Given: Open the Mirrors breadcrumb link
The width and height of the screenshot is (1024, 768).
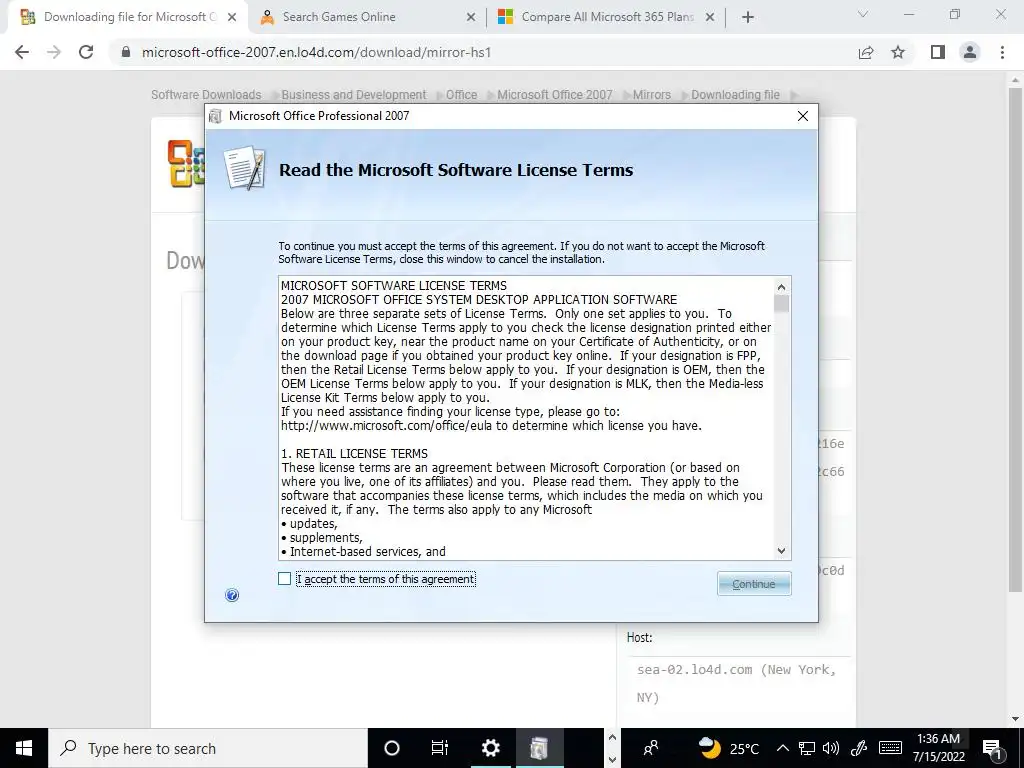Looking at the screenshot, I should click(x=652, y=95).
